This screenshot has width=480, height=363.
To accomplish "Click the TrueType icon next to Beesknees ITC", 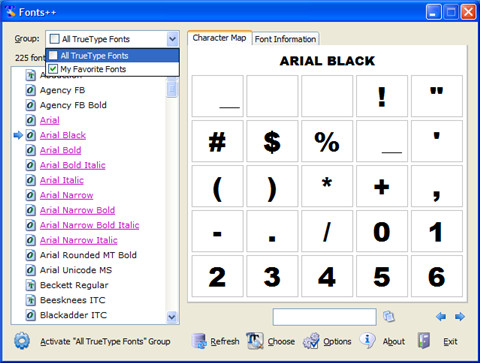I will (30, 300).
